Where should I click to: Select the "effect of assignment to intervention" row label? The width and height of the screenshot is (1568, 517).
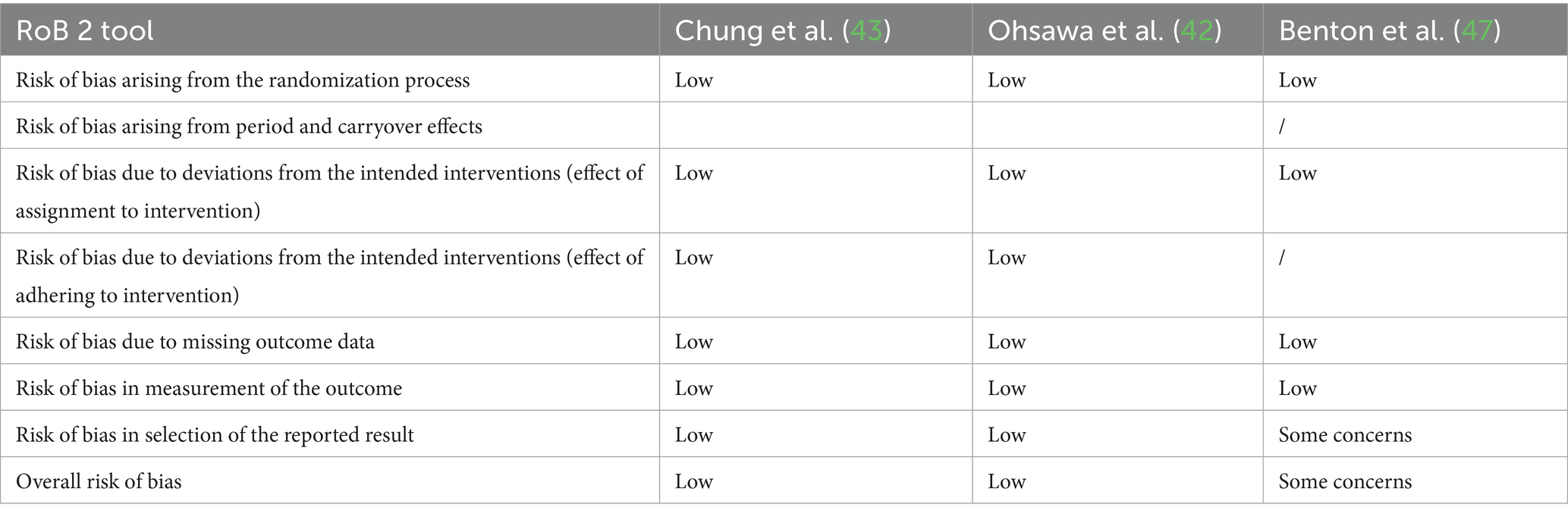[x=329, y=191]
